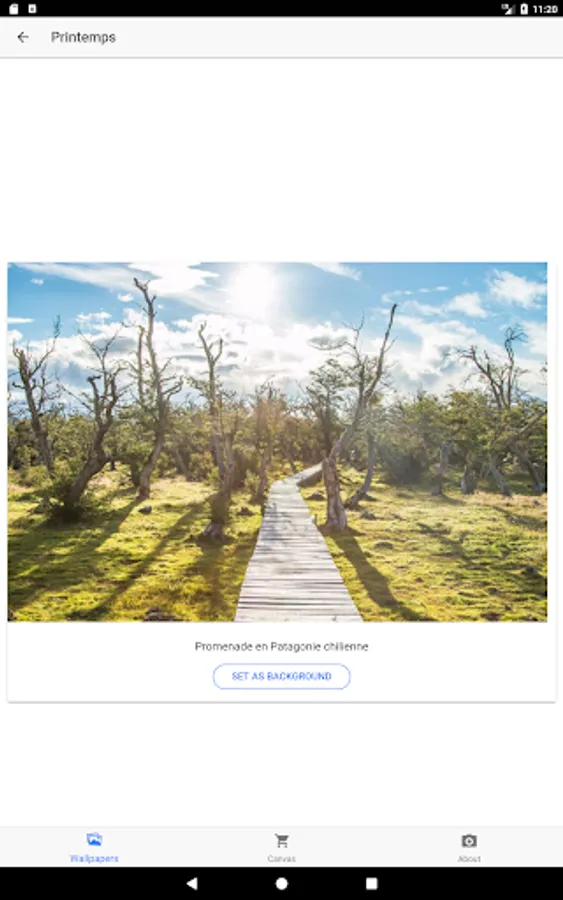The height and width of the screenshot is (900, 563).
Task: Tap caption Promenade en Patagonie chilienne
Action: click(x=281, y=646)
